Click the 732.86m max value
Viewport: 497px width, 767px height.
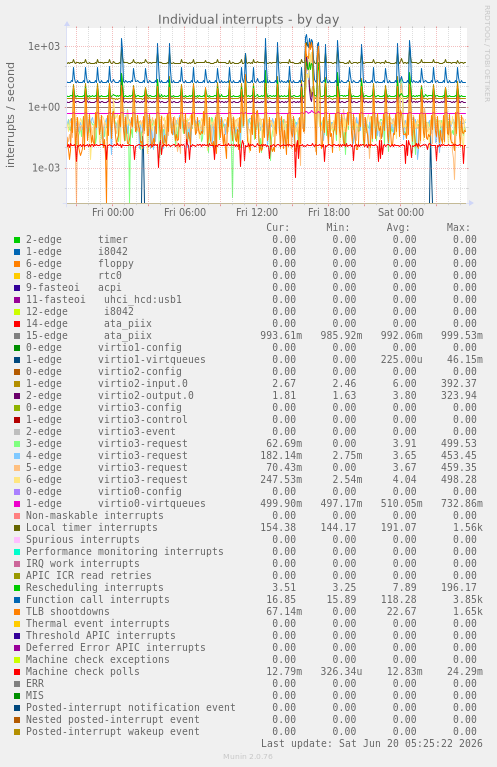point(462,504)
